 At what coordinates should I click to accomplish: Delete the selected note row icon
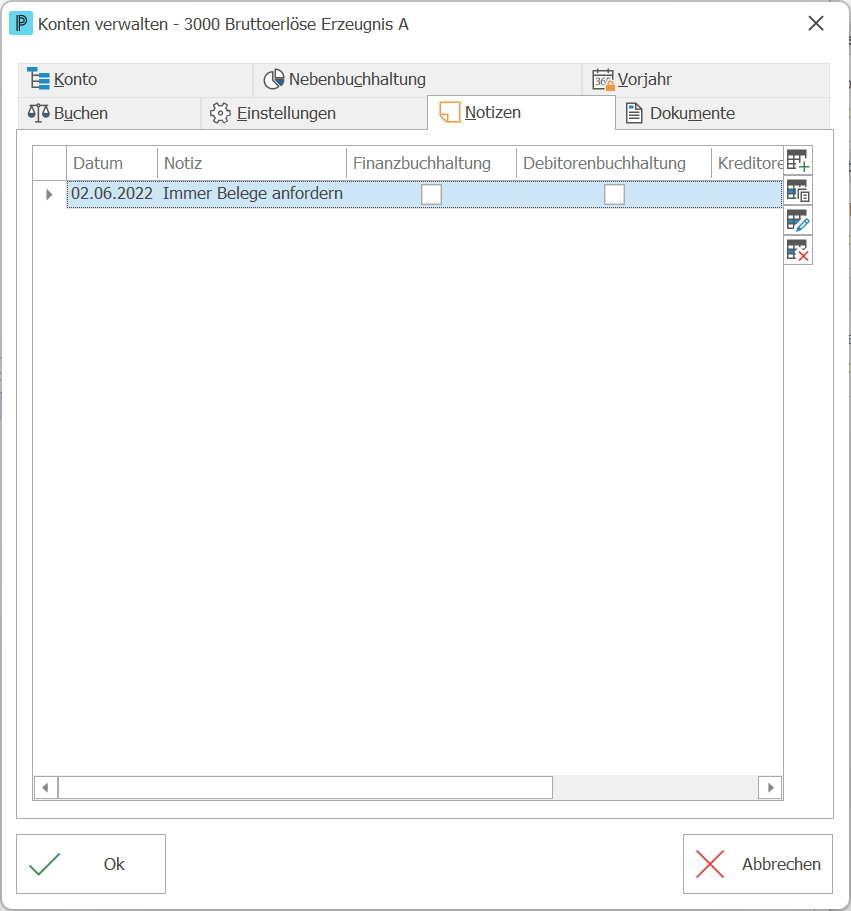(798, 251)
